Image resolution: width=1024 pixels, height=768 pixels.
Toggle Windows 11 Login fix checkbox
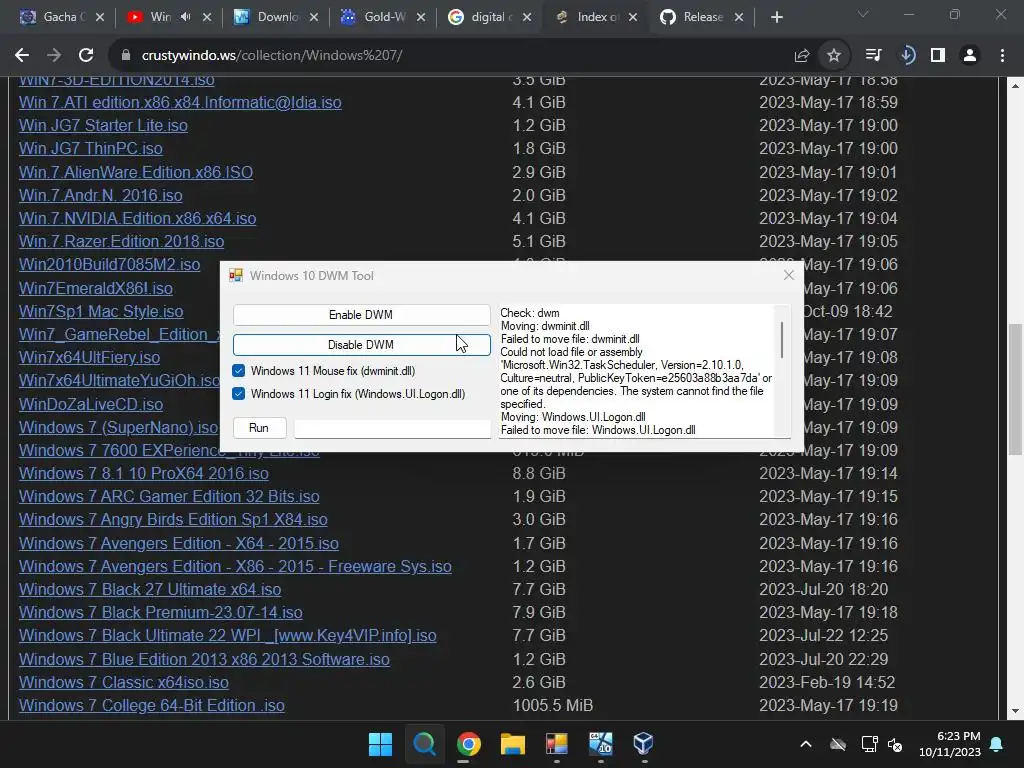pos(238,394)
